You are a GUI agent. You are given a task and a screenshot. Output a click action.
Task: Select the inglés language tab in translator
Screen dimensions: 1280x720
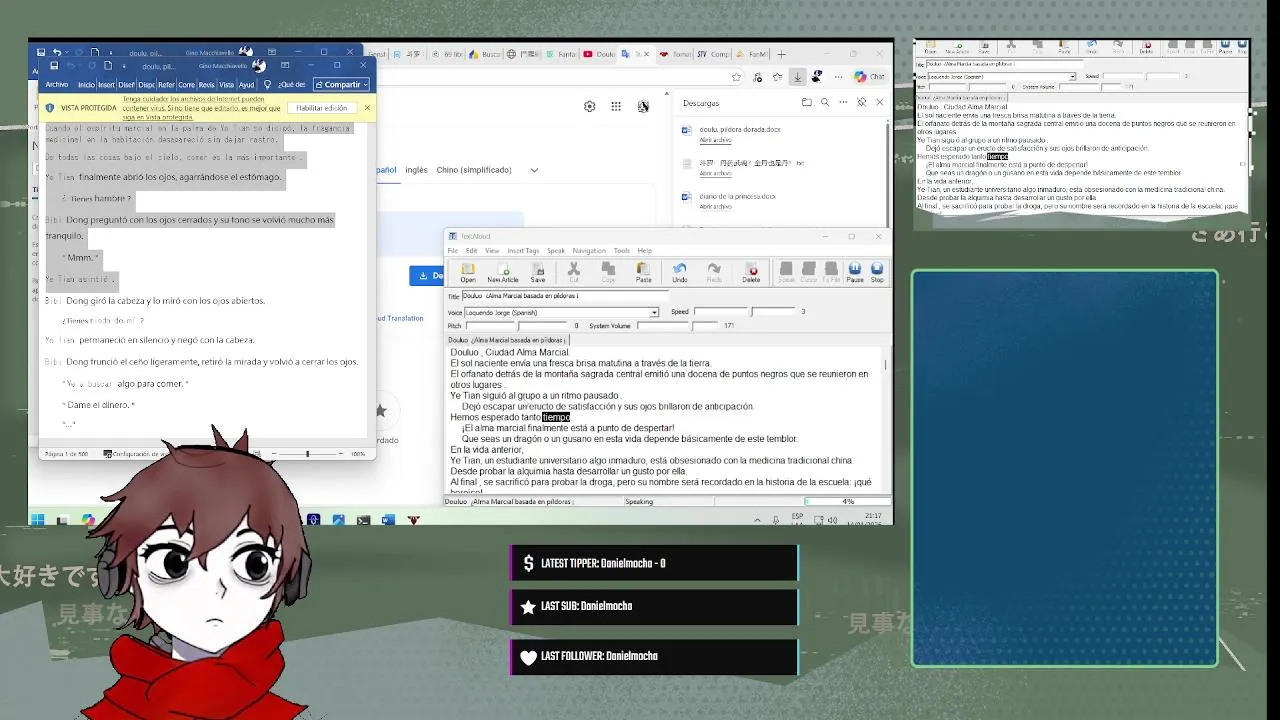click(416, 170)
